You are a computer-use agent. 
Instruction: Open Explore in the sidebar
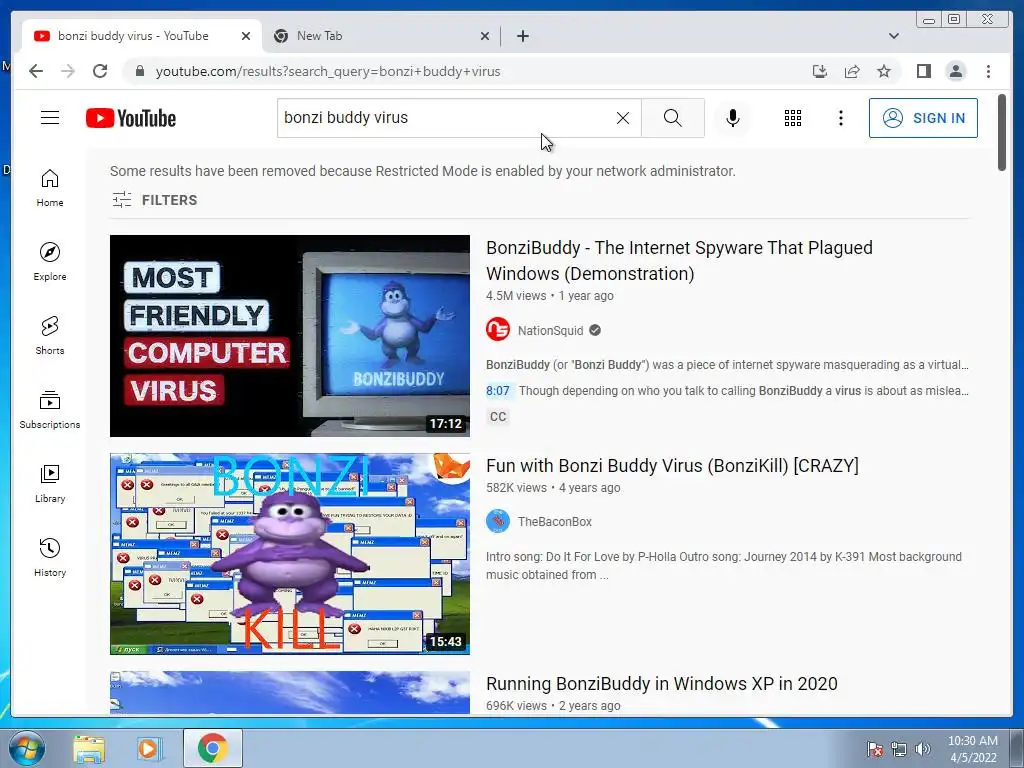coord(50,262)
